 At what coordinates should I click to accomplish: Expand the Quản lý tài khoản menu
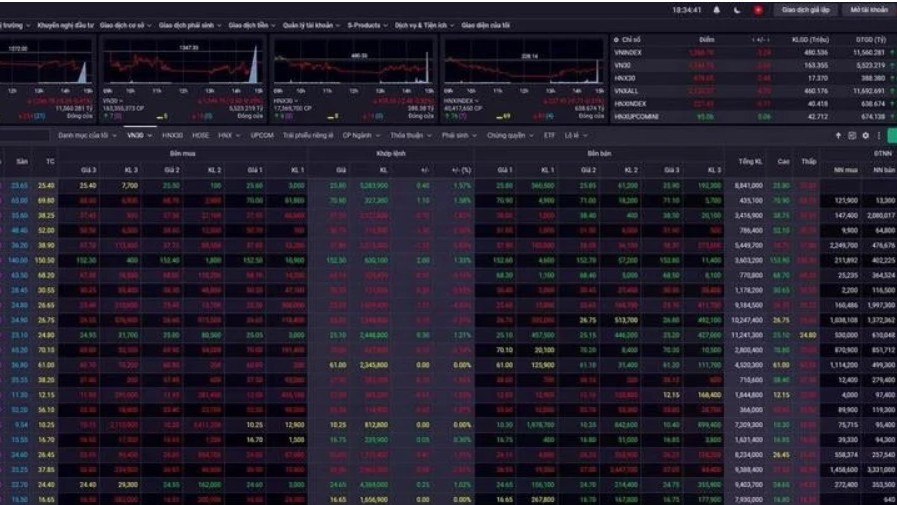click(311, 25)
